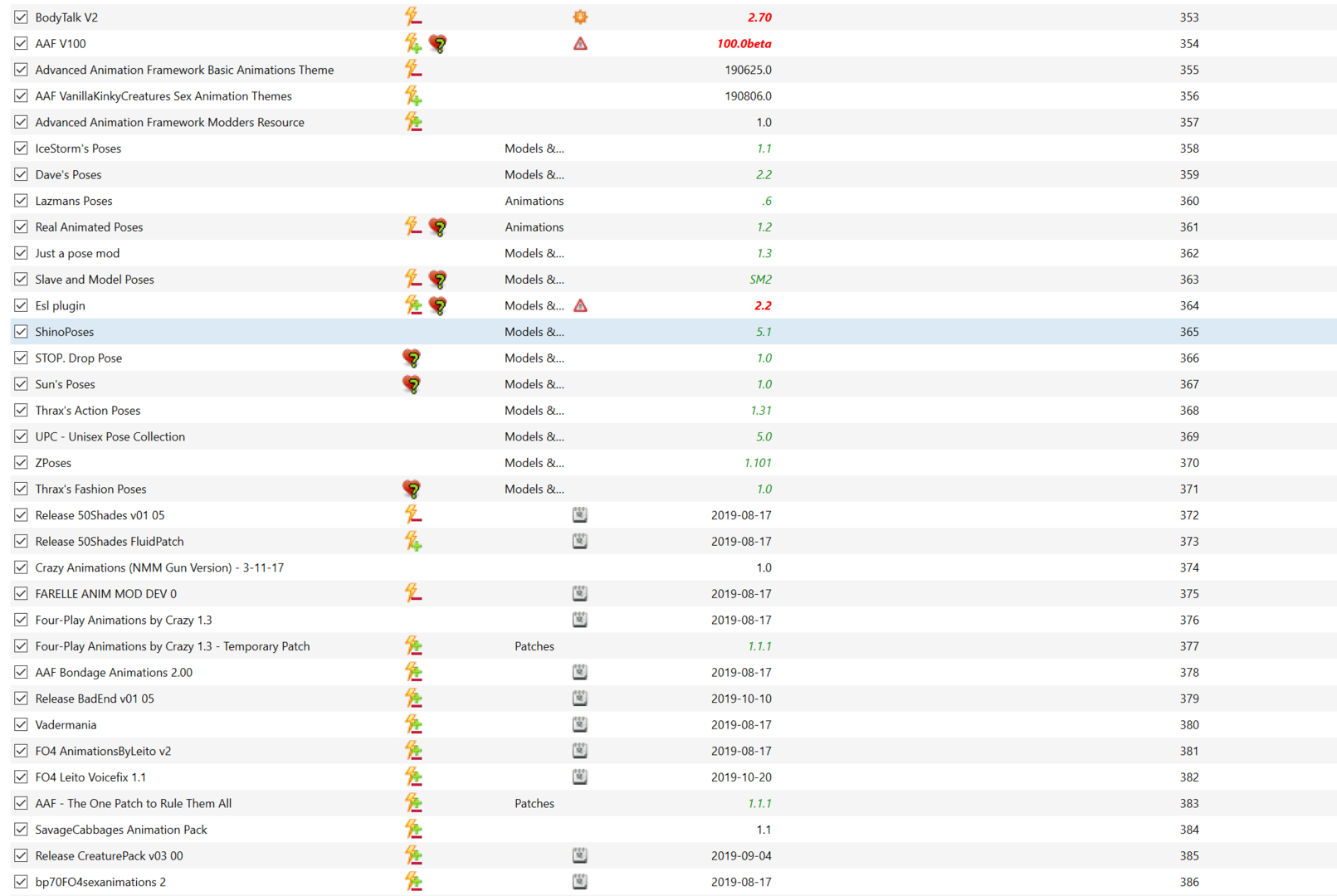Select the STOP. Drop Pose mod name

click(x=79, y=358)
